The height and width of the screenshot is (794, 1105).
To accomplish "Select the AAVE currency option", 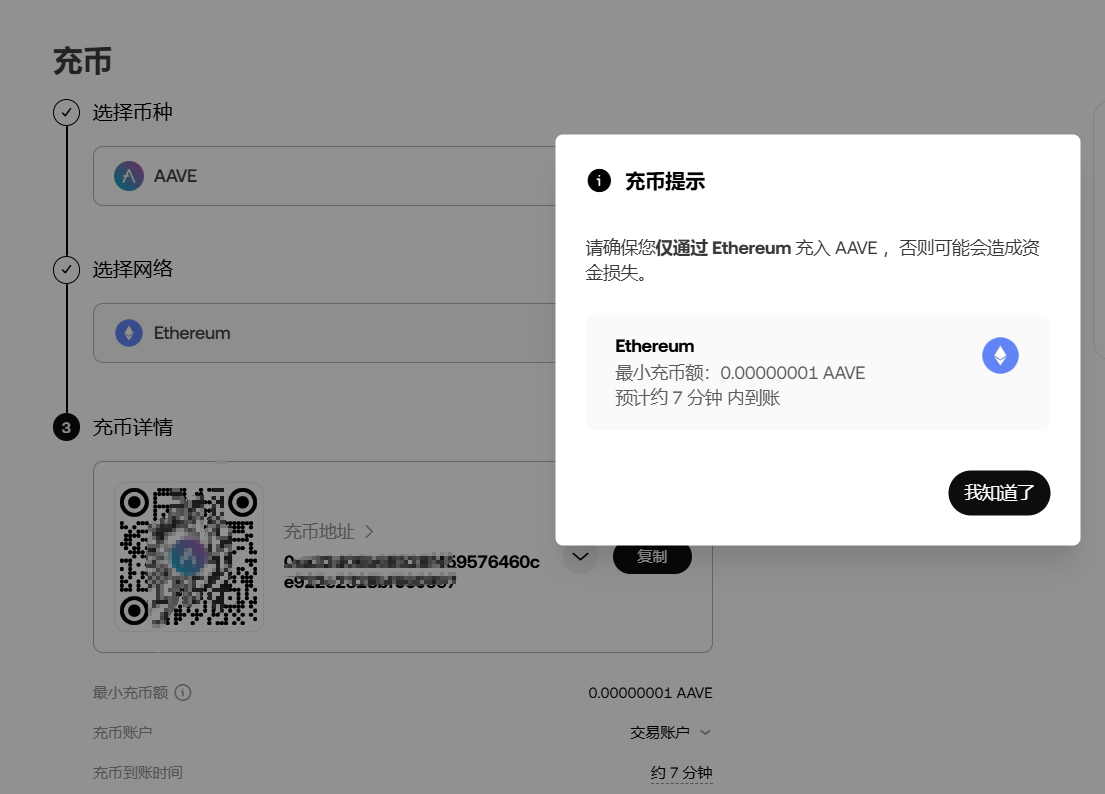I will [x=402, y=176].
